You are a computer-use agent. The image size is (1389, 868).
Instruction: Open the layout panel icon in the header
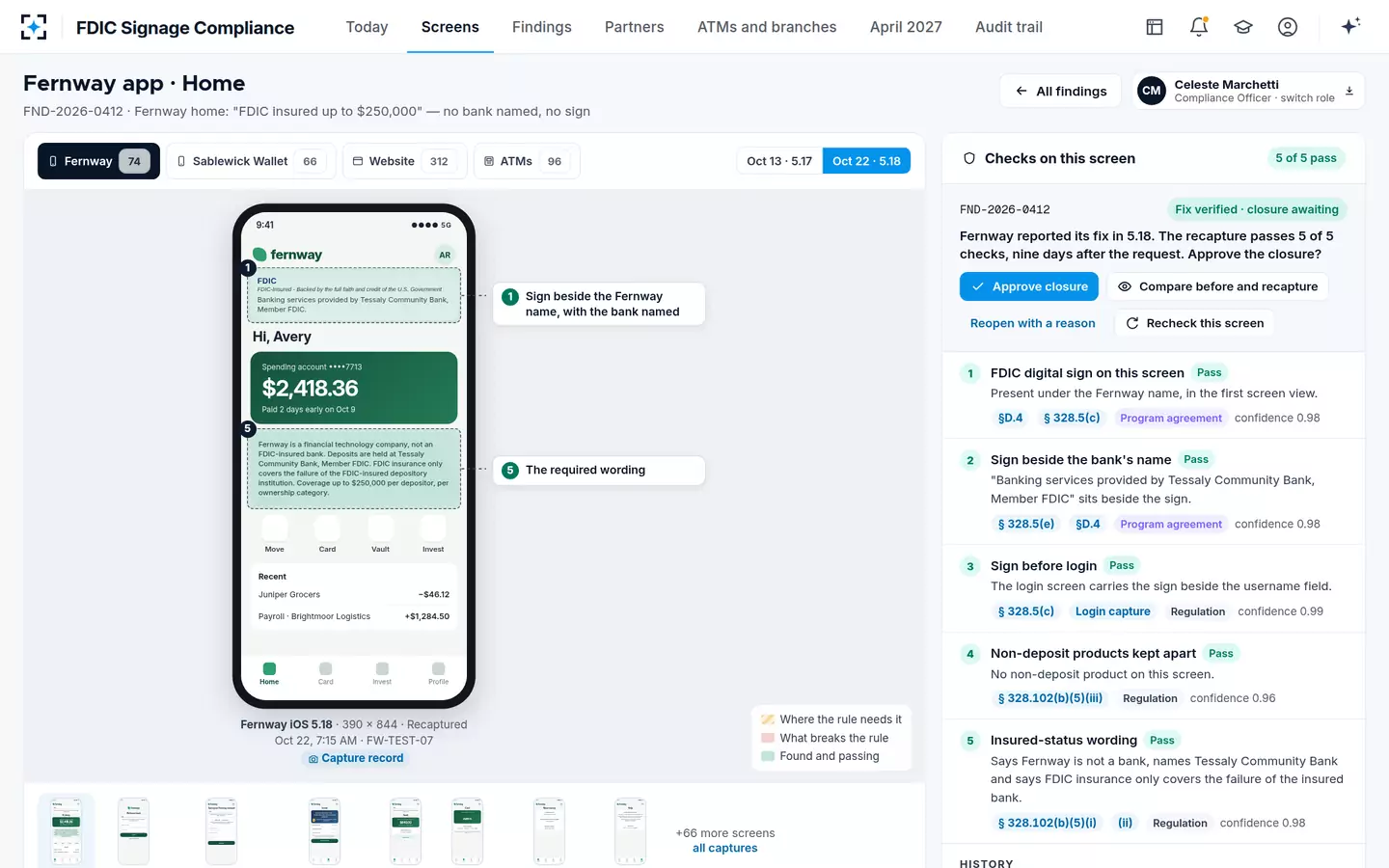(x=1155, y=27)
